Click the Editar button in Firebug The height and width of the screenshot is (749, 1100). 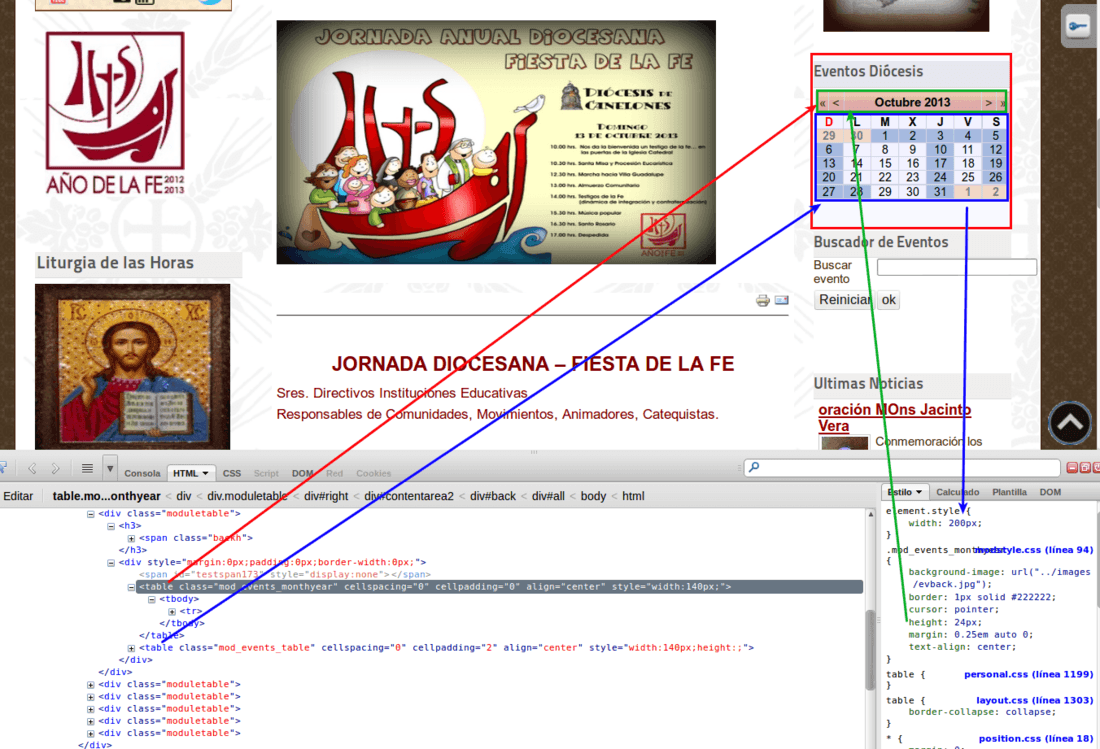pyautogui.click(x=18, y=496)
